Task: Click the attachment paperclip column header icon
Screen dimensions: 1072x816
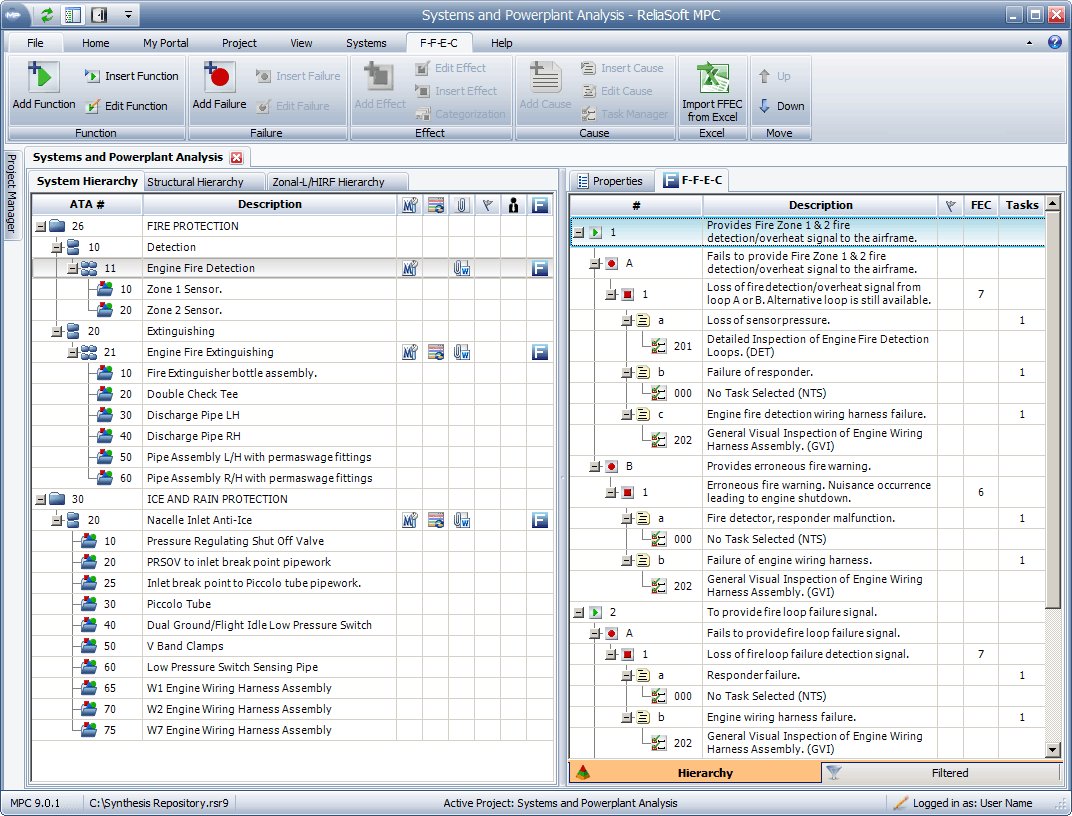Action: click(x=461, y=204)
